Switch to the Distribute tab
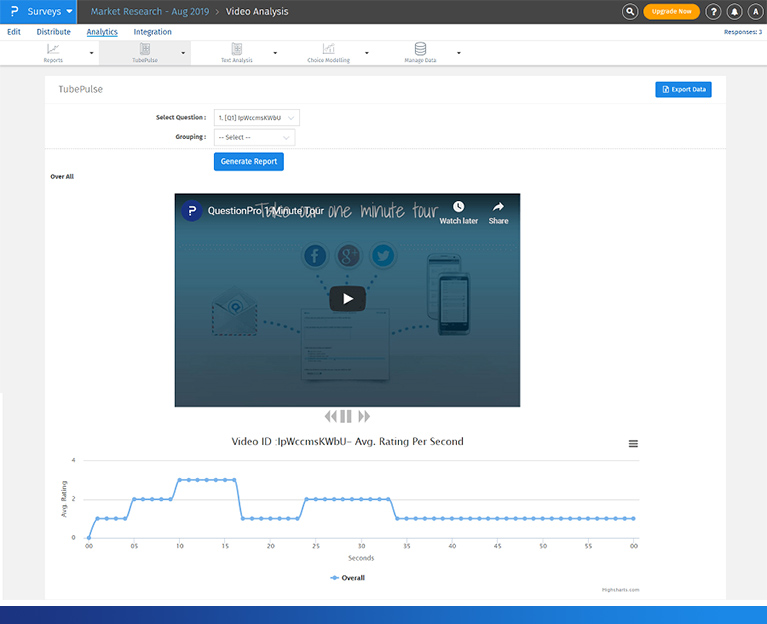 point(53,32)
